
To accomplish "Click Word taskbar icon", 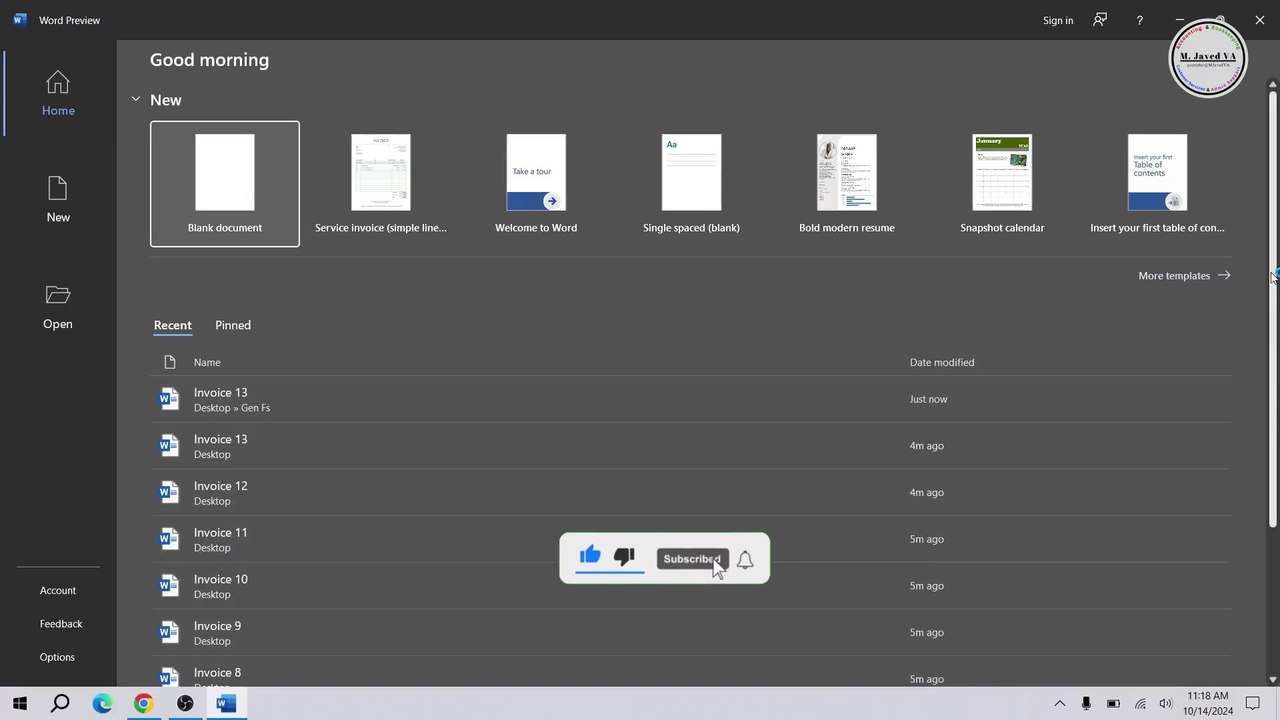I will 226,704.
